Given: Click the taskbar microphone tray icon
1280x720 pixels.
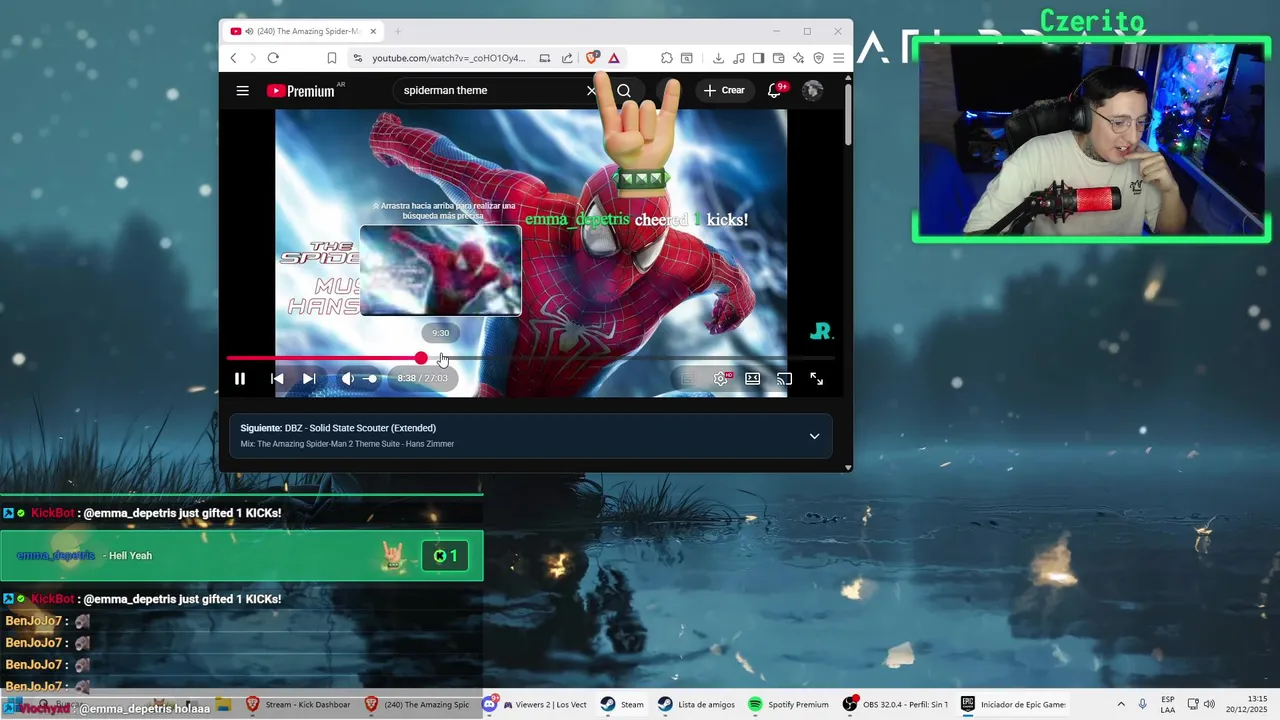Looking at the screenshot, I should pos(1143,704).
